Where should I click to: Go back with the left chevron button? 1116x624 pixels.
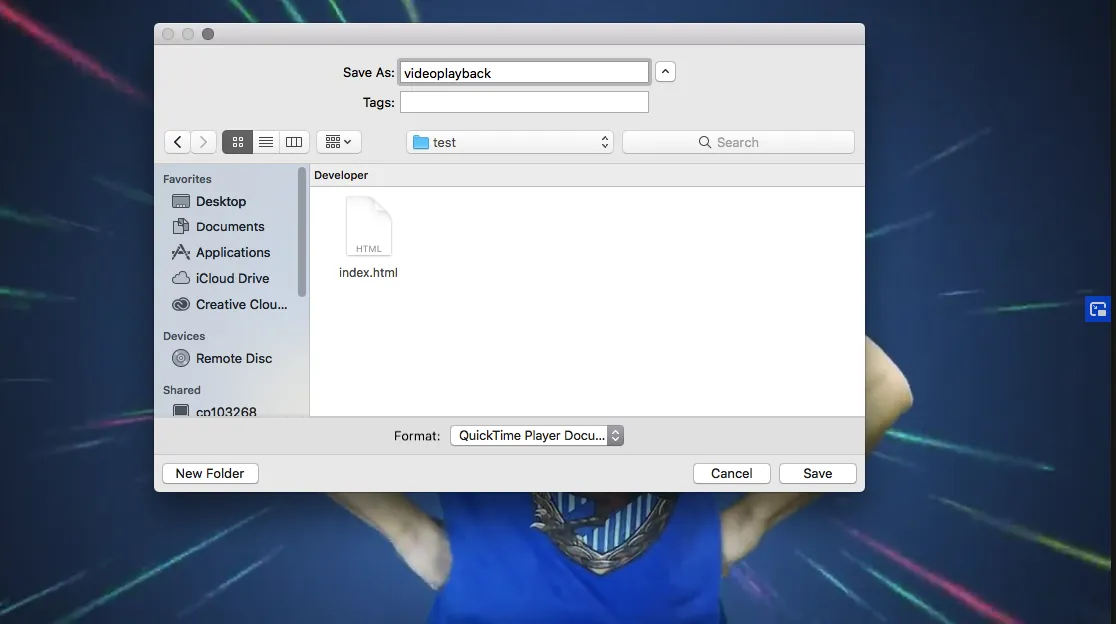click(177, 142)
